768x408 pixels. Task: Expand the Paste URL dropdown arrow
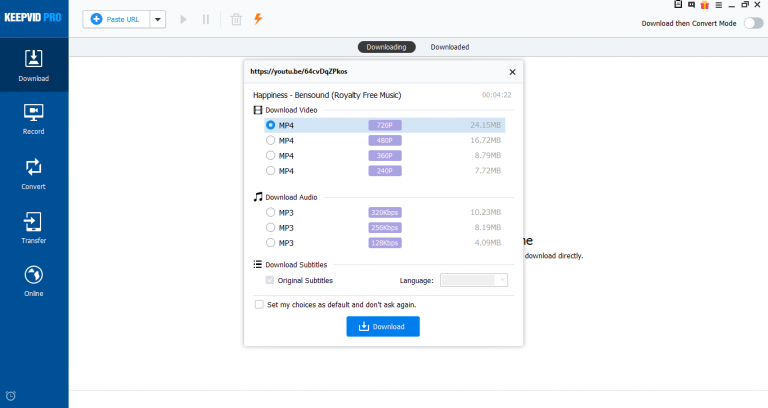[157, 19]
